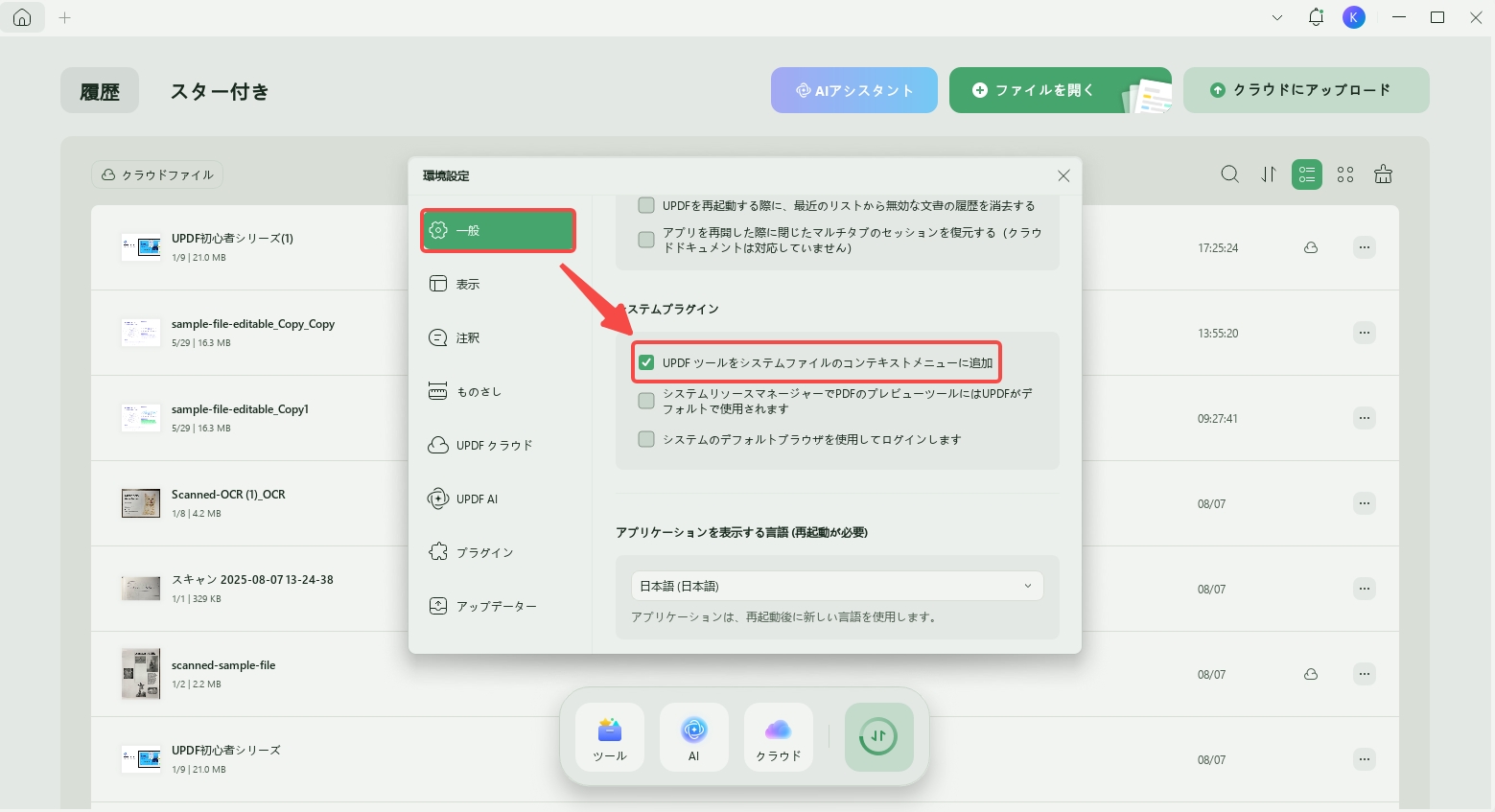1495x812 pixels.
Task: Click the クラウドファイル filter button
Action: (x=157, y=174)
